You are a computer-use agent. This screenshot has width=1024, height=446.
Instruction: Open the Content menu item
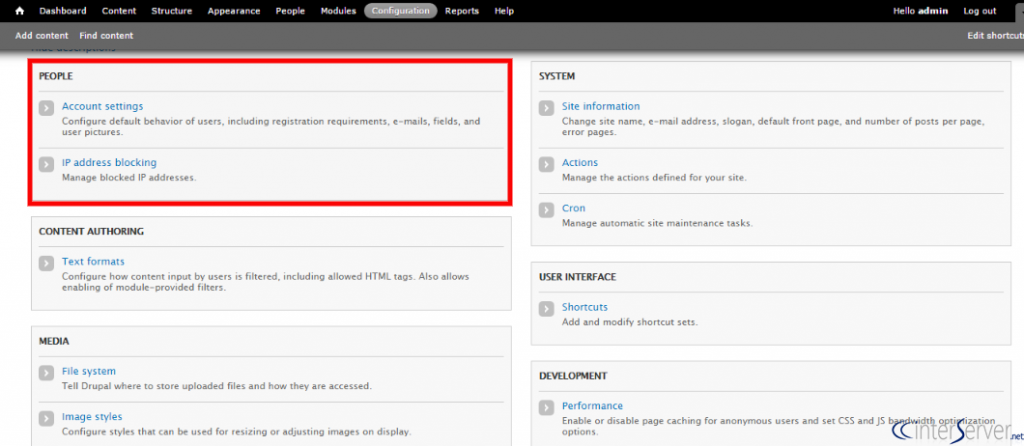[119, 11]
